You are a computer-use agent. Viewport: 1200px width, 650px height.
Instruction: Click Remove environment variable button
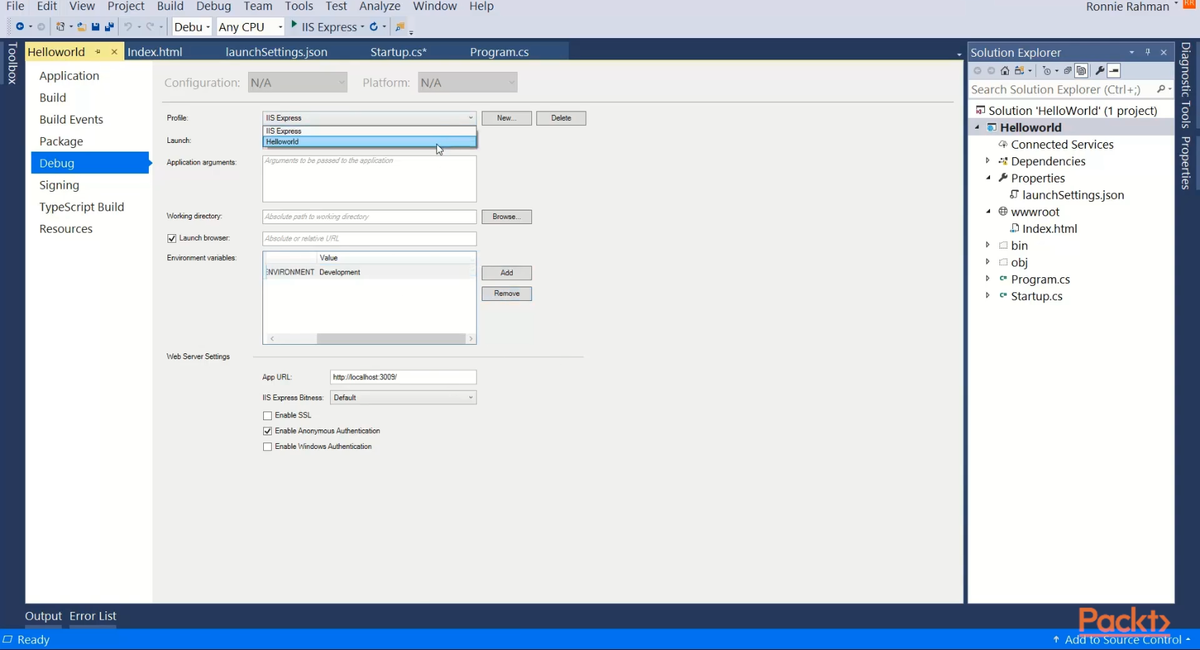click(506, 293)
